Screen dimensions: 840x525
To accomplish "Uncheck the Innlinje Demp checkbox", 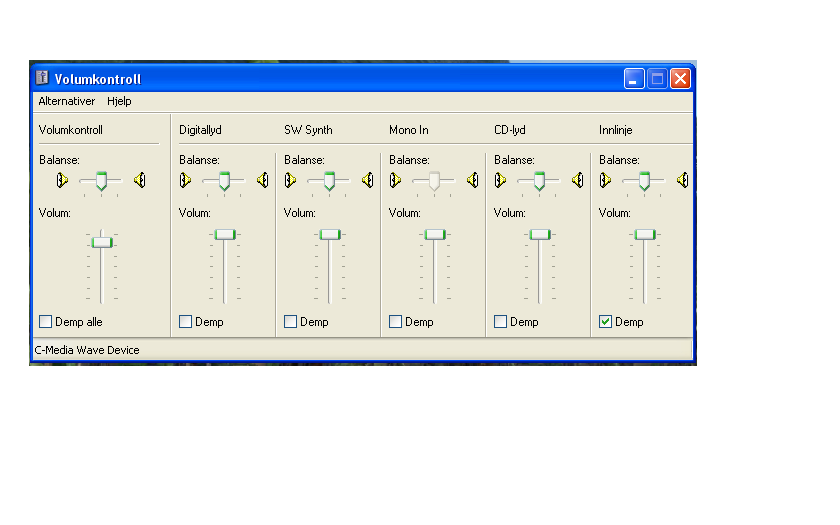I will [x=605, y=321].
